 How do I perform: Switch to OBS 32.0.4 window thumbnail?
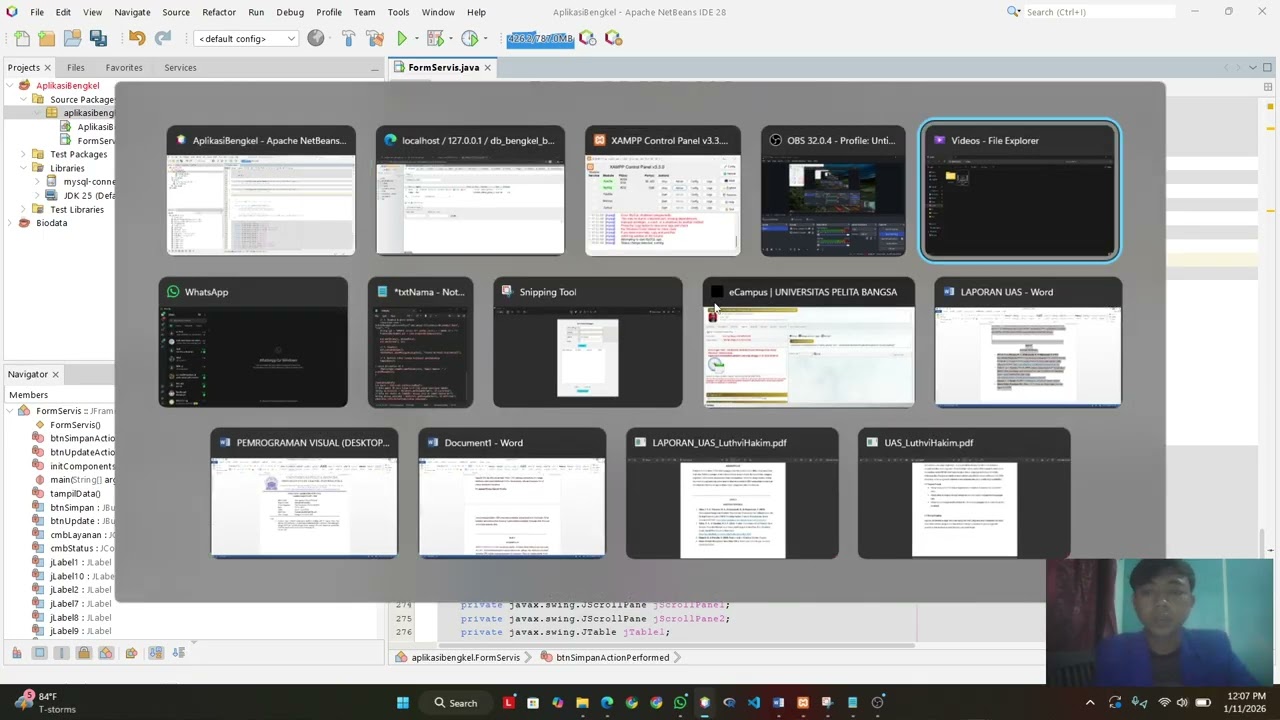[832, 190]
